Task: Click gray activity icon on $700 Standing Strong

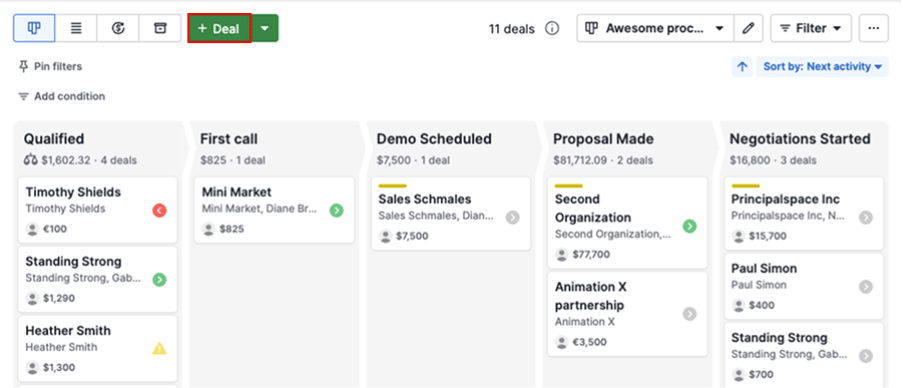Action: [x=866, y=356]
